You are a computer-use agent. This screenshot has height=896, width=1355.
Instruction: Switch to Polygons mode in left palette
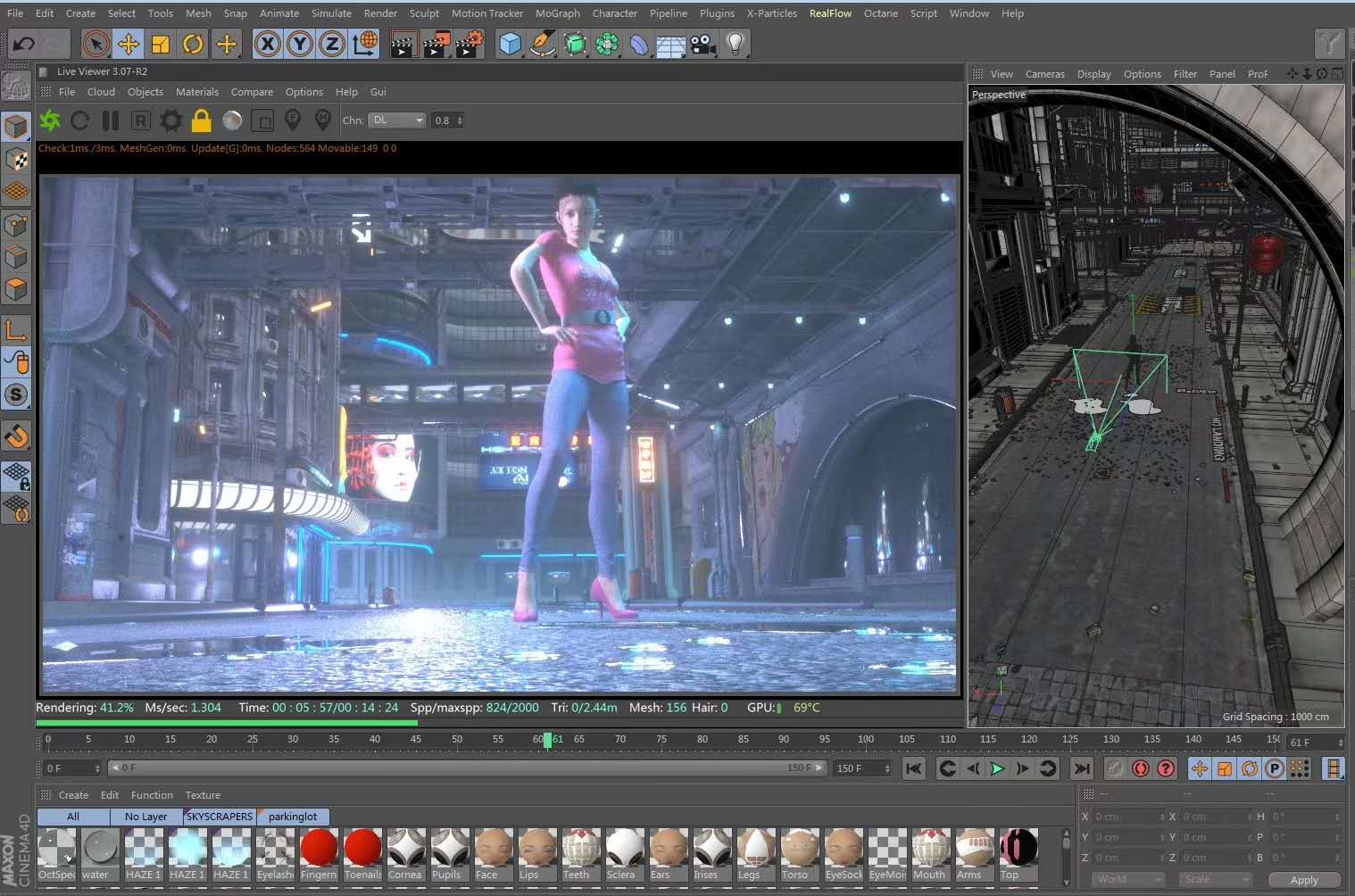click(16, 289)
